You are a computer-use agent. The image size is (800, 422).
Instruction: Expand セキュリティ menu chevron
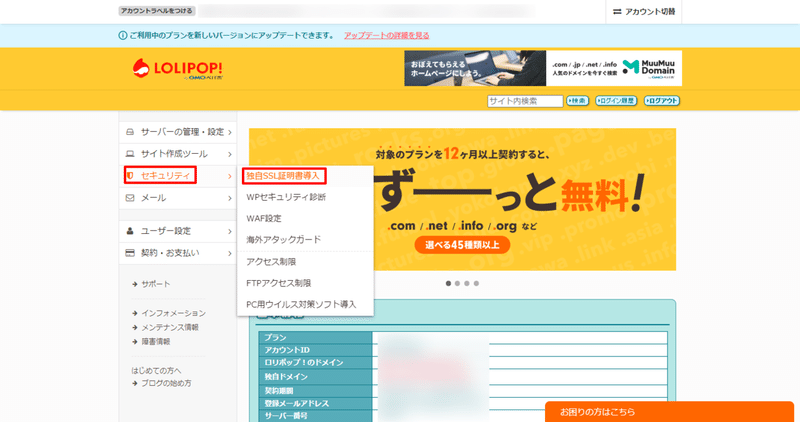(x=230, y=176)
